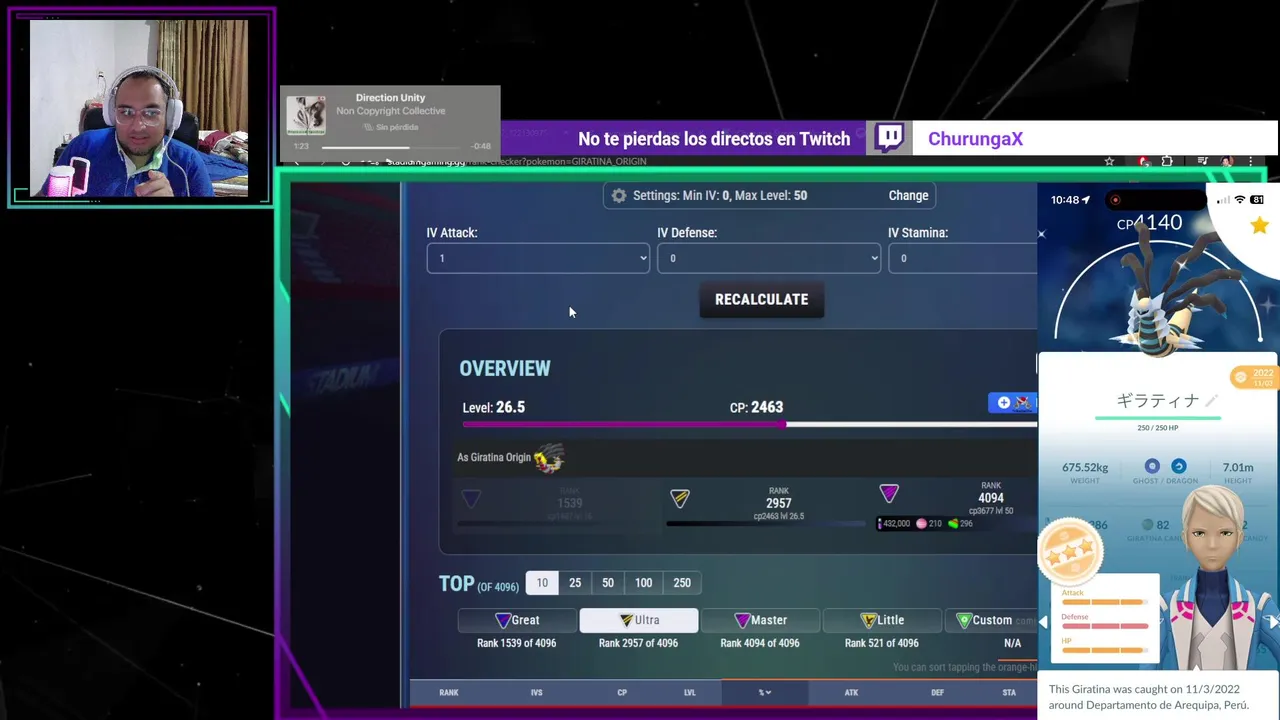The height and width of the screenshot is (720, 1280).
Task: Click the ChurungaX channel name
Action: click(975, 139)
